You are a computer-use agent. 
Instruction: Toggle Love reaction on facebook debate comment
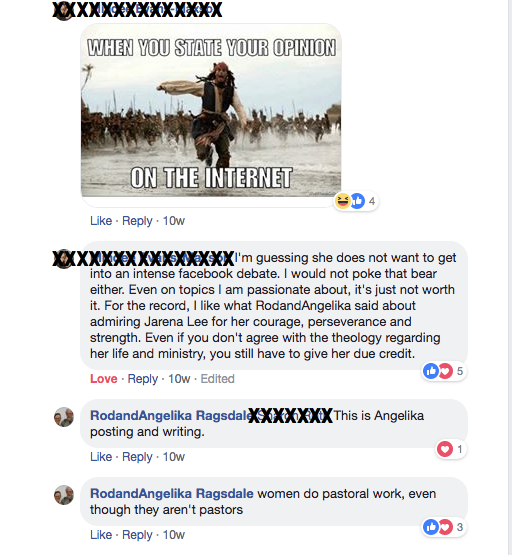104,379
